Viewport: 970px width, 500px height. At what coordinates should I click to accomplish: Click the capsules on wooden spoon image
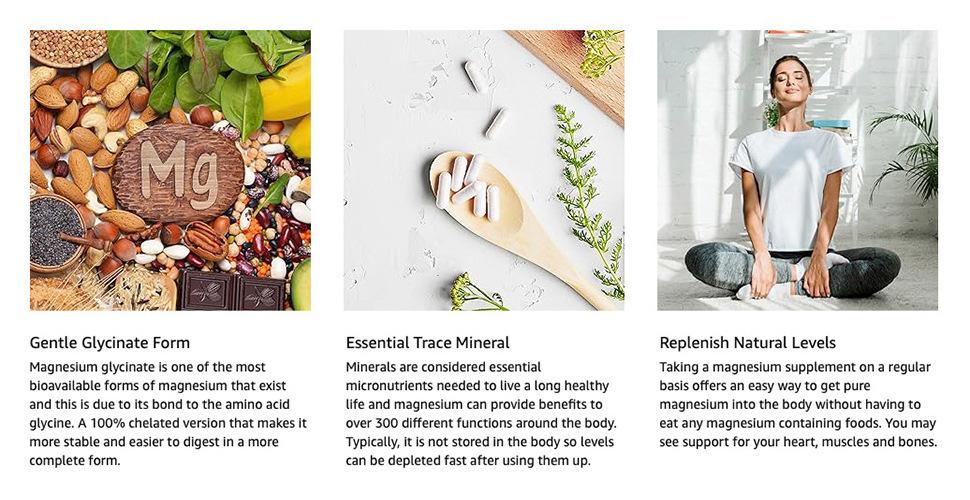pyautogui.click(x=484, y=170)
